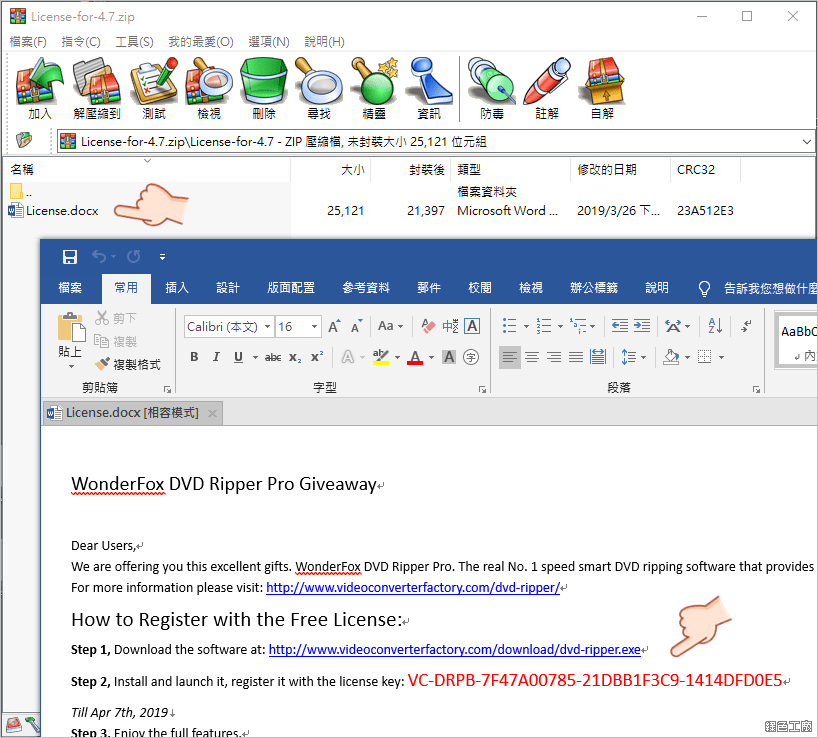Open the dvd-ripper.exe download link
Screen dimensions: 818x738
454,650
